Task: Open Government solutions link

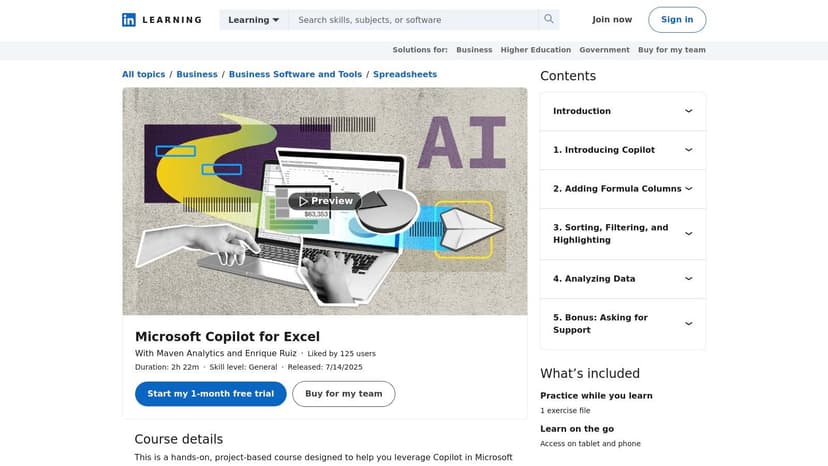Action: 604,50
